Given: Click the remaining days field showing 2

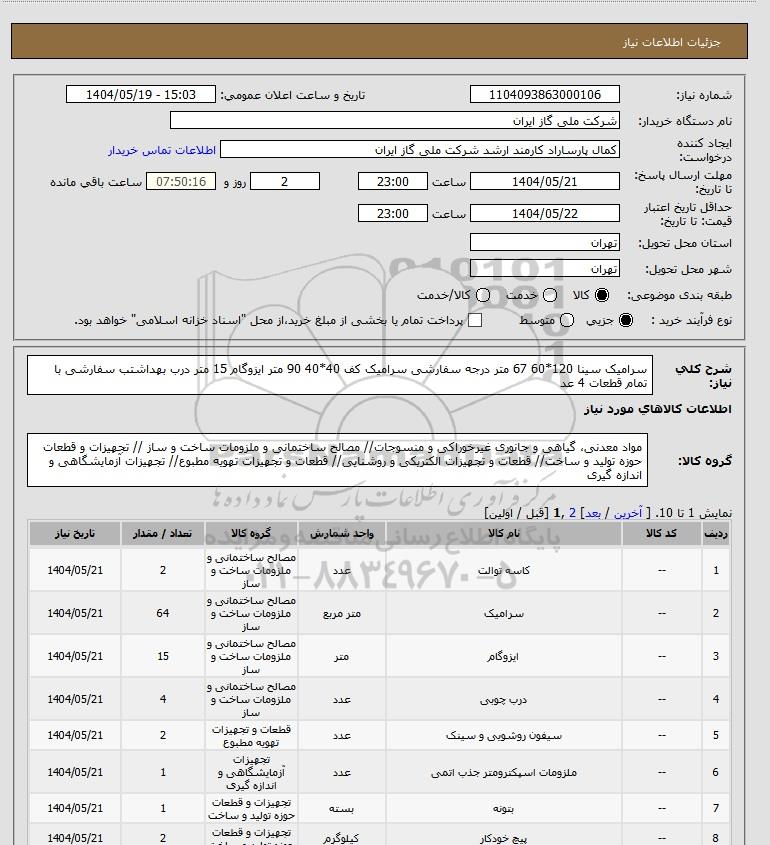Looking at the screenshot, I should click(x=285, y=181).
